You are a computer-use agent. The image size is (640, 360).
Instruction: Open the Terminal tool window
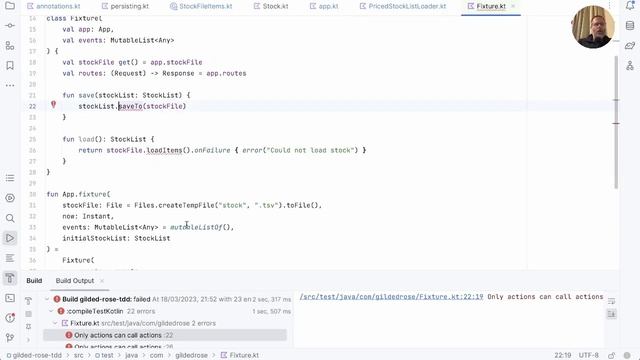10,298
